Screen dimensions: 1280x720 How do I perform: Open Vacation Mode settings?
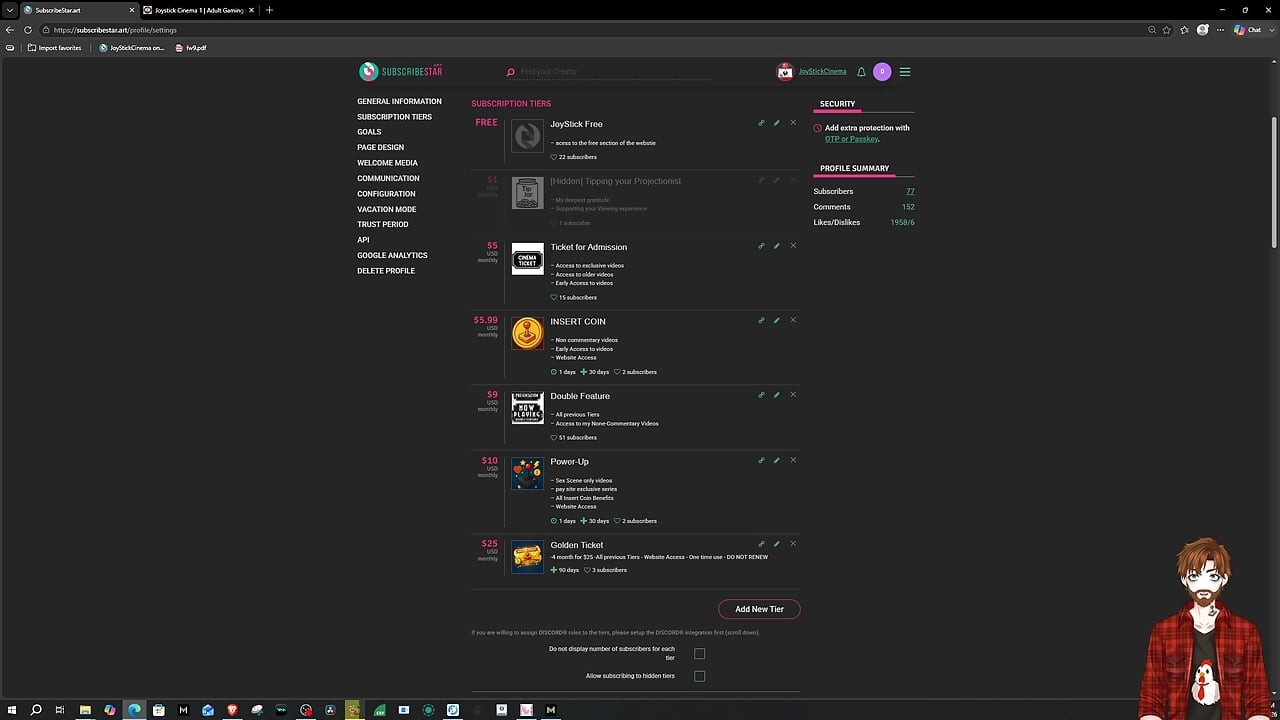tap(386, 209)
